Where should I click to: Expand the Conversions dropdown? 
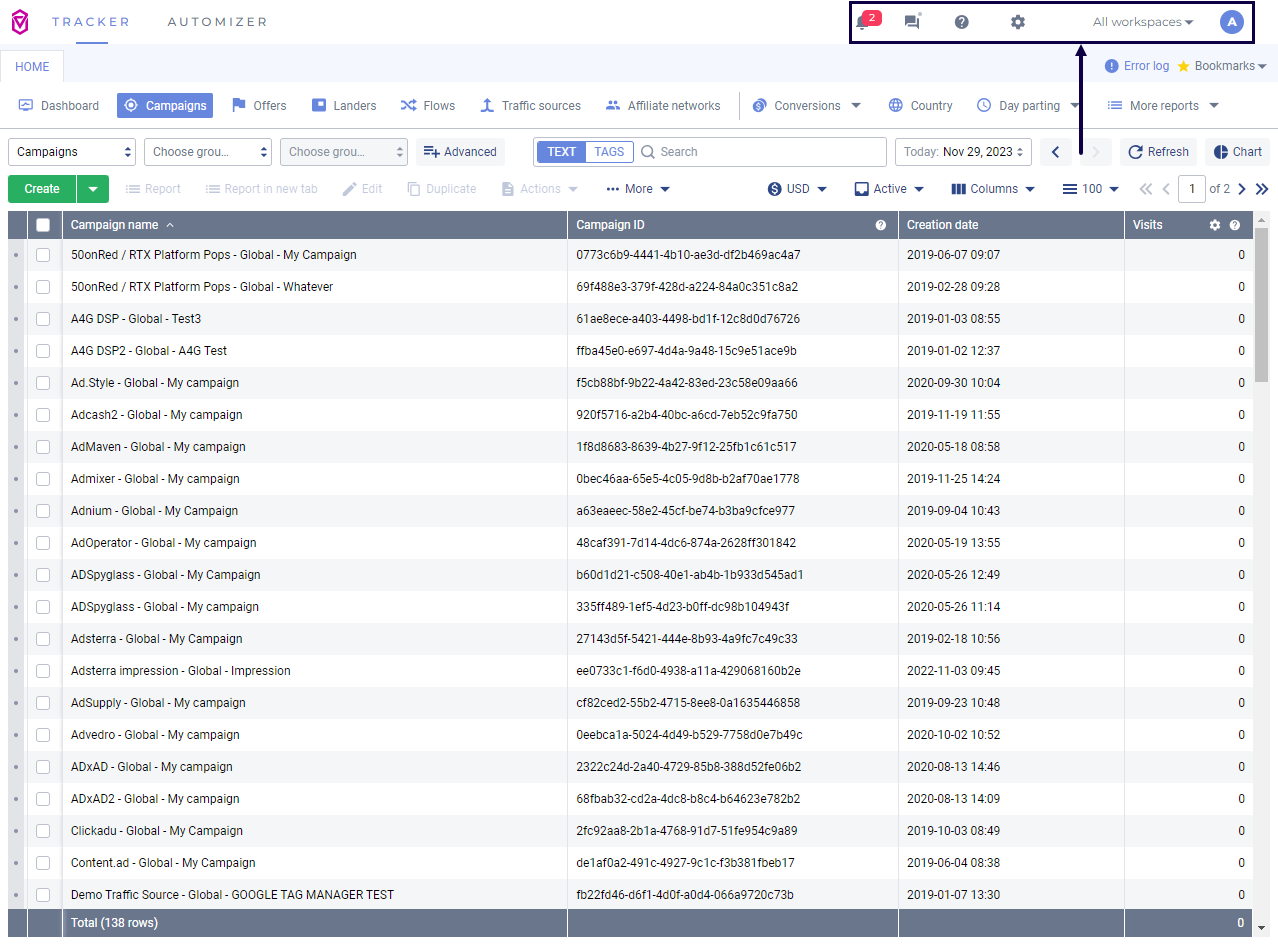coord(807,106)
